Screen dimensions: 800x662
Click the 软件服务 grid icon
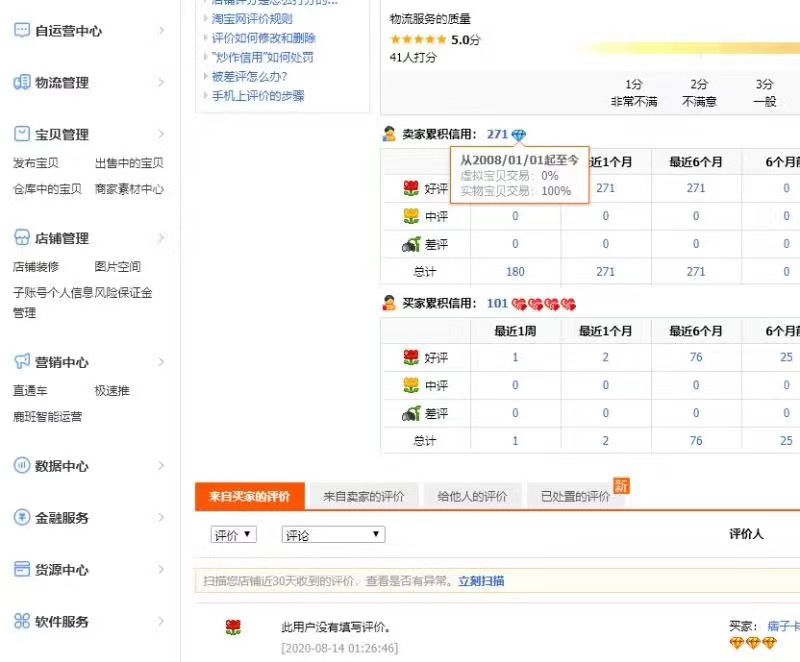[21, 621]
